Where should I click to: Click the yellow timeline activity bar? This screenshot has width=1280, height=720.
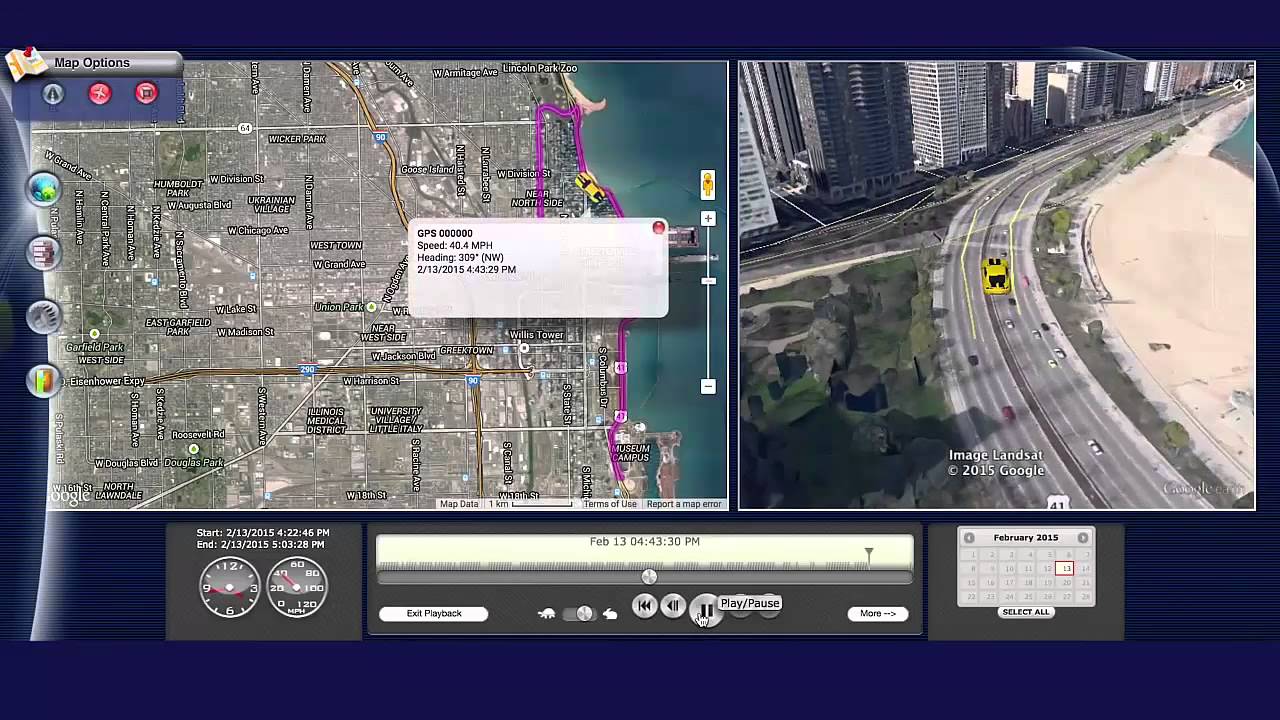(644, 553)
